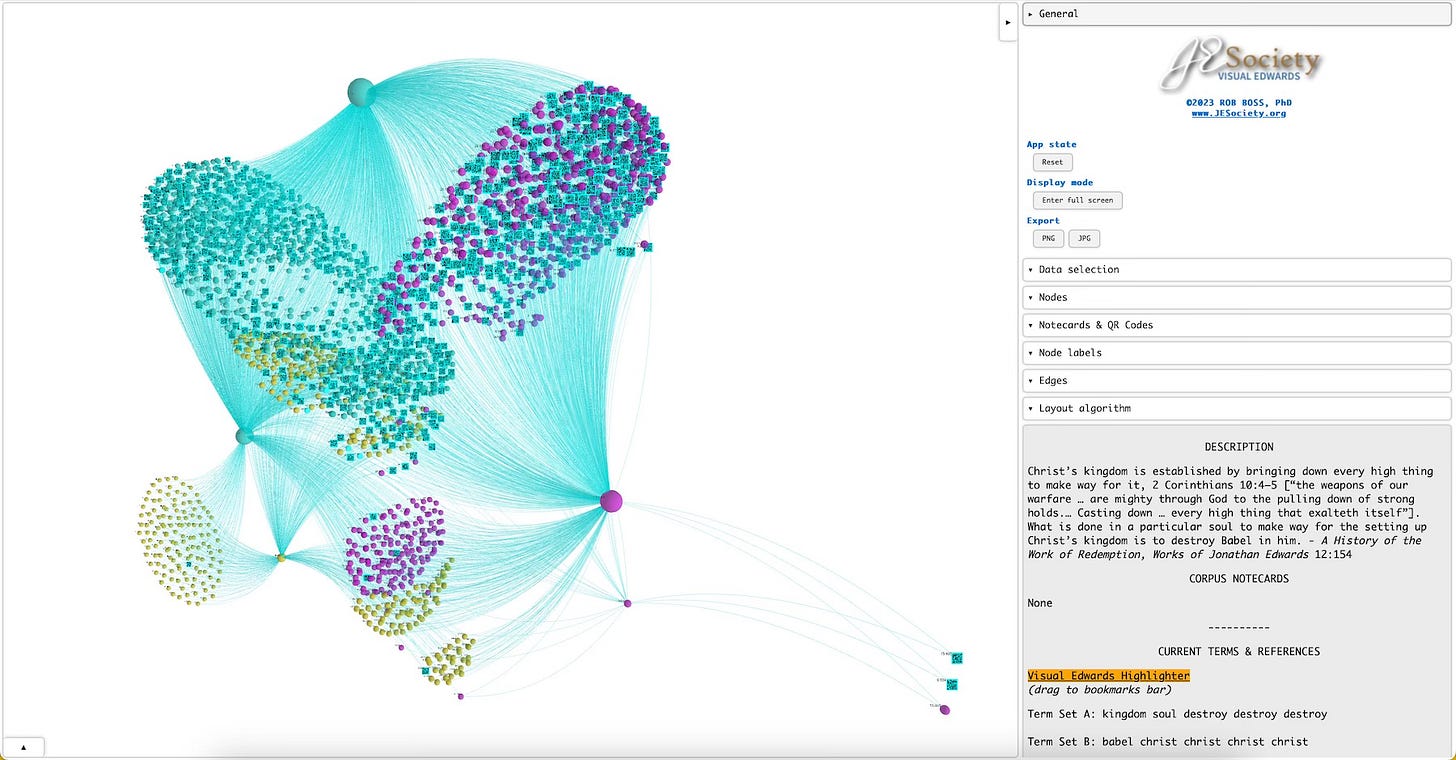Select the large teal hub node at top
Viewport: 1456px width, 760px height.
360,92
